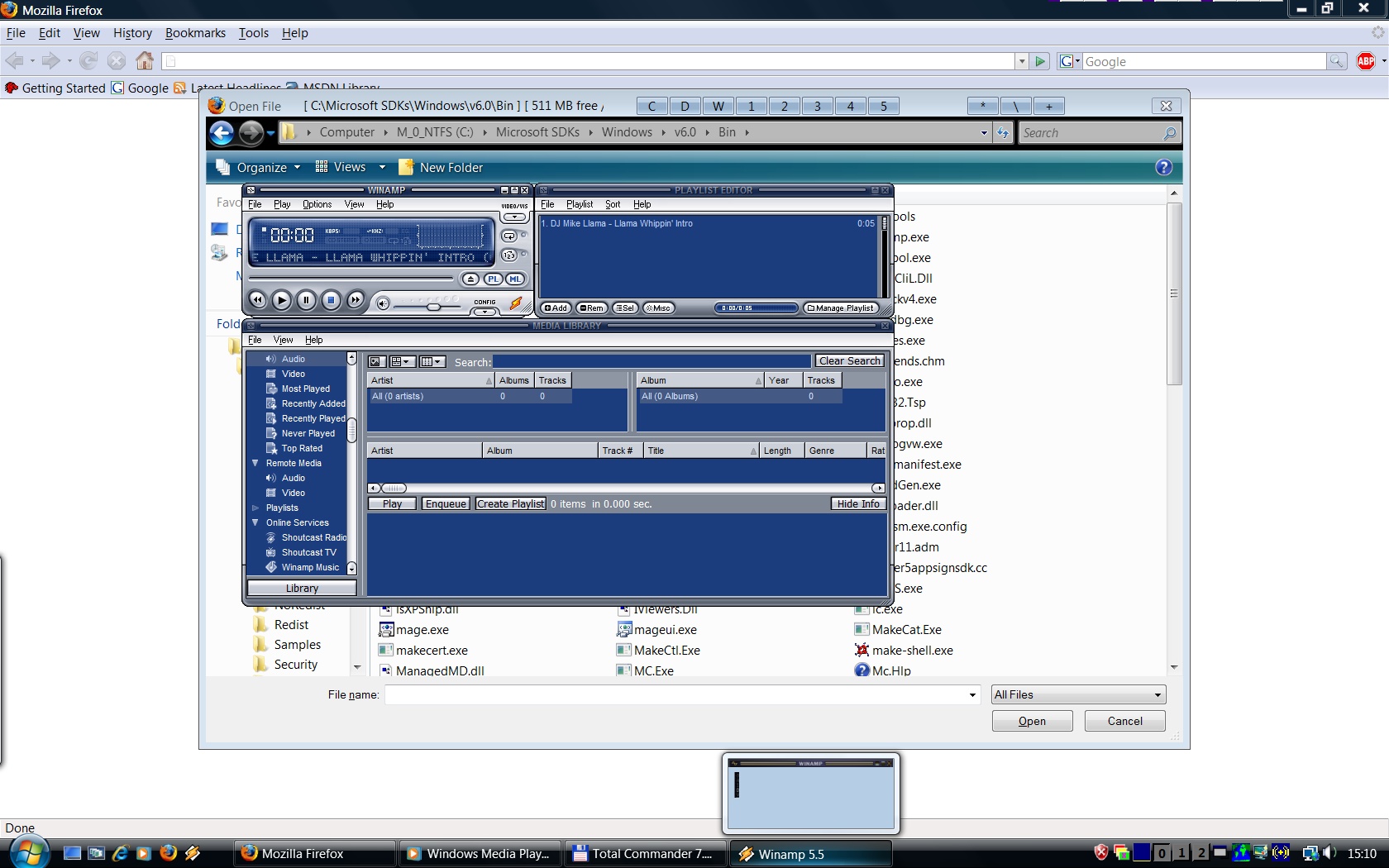
Task: Click the Create Playlist button
Action: pos(510,503)
